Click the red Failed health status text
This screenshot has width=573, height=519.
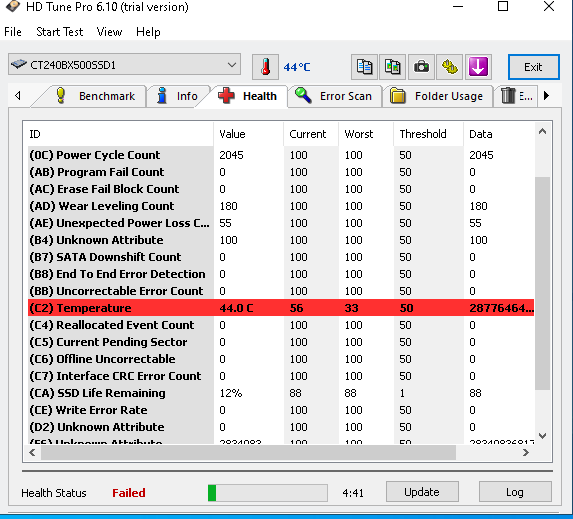pyautogui.click(x=129, y=493)
